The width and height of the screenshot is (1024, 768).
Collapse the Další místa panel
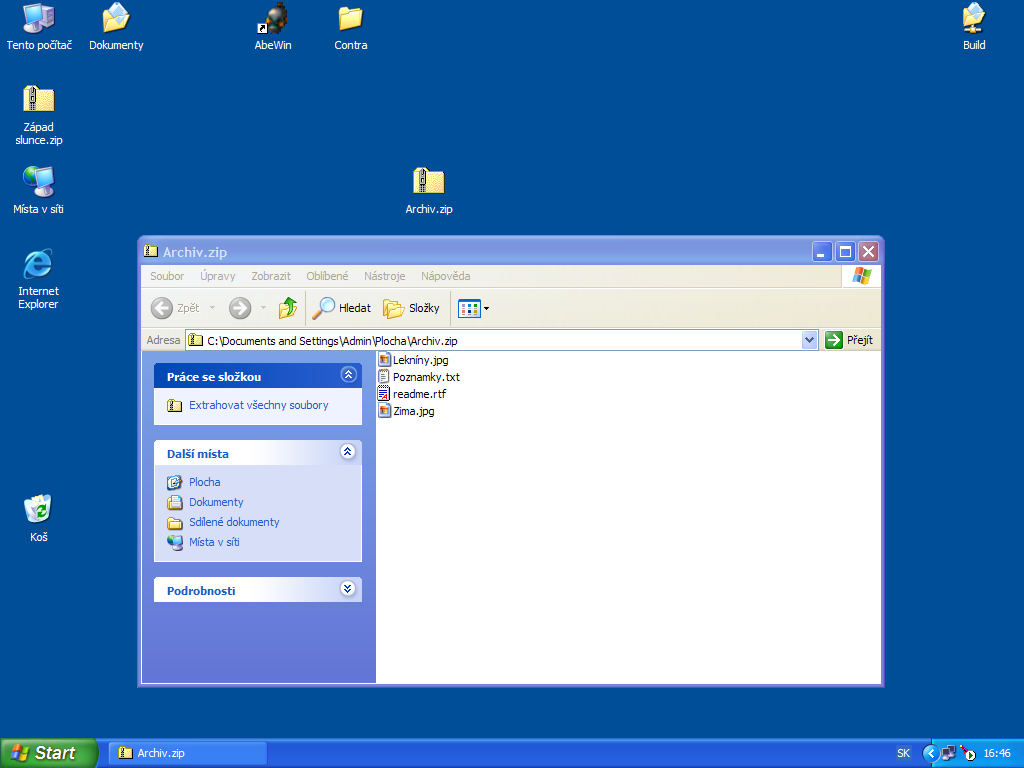(x=348, y=452)
